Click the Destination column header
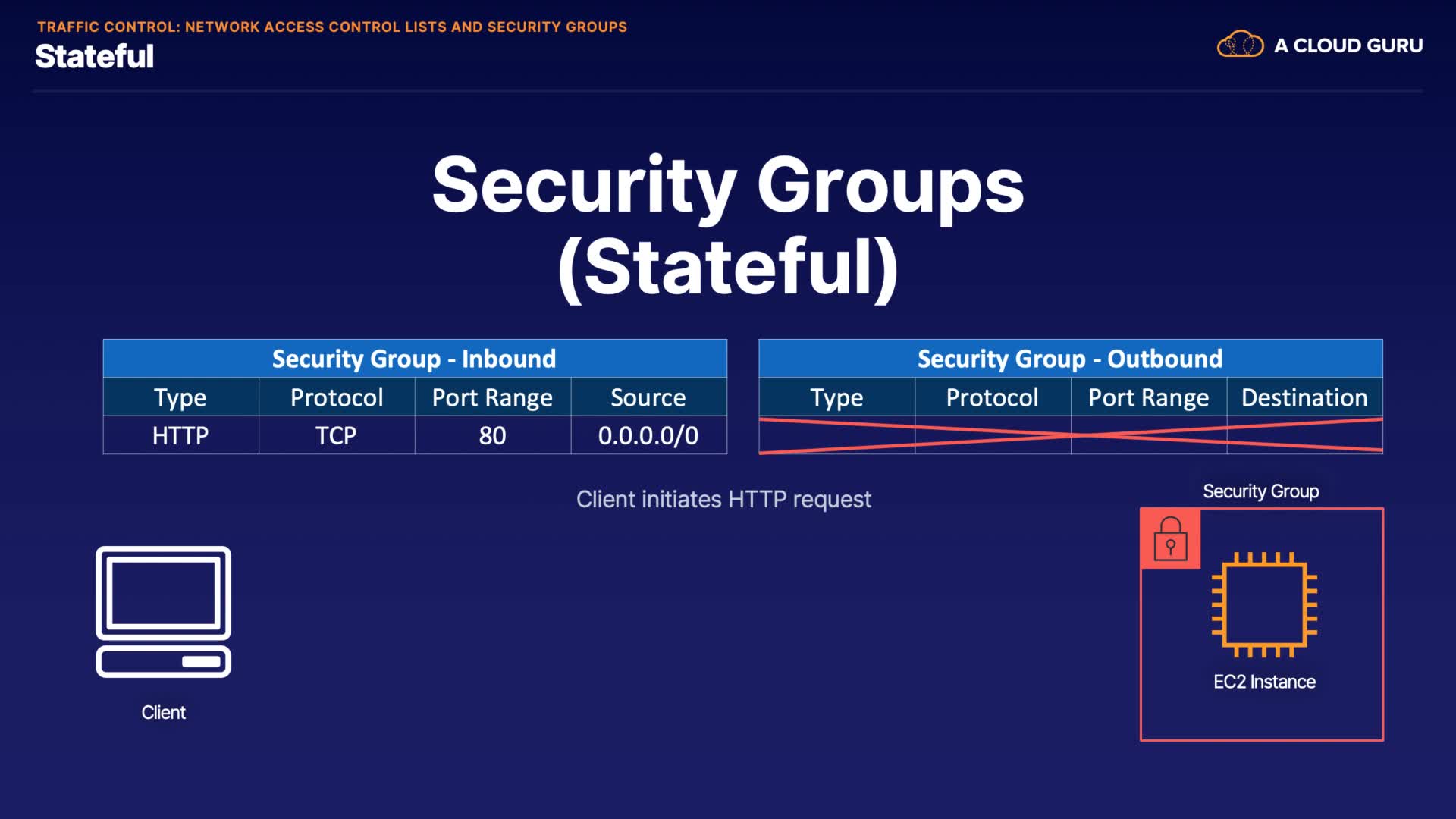 [1304, 397]
